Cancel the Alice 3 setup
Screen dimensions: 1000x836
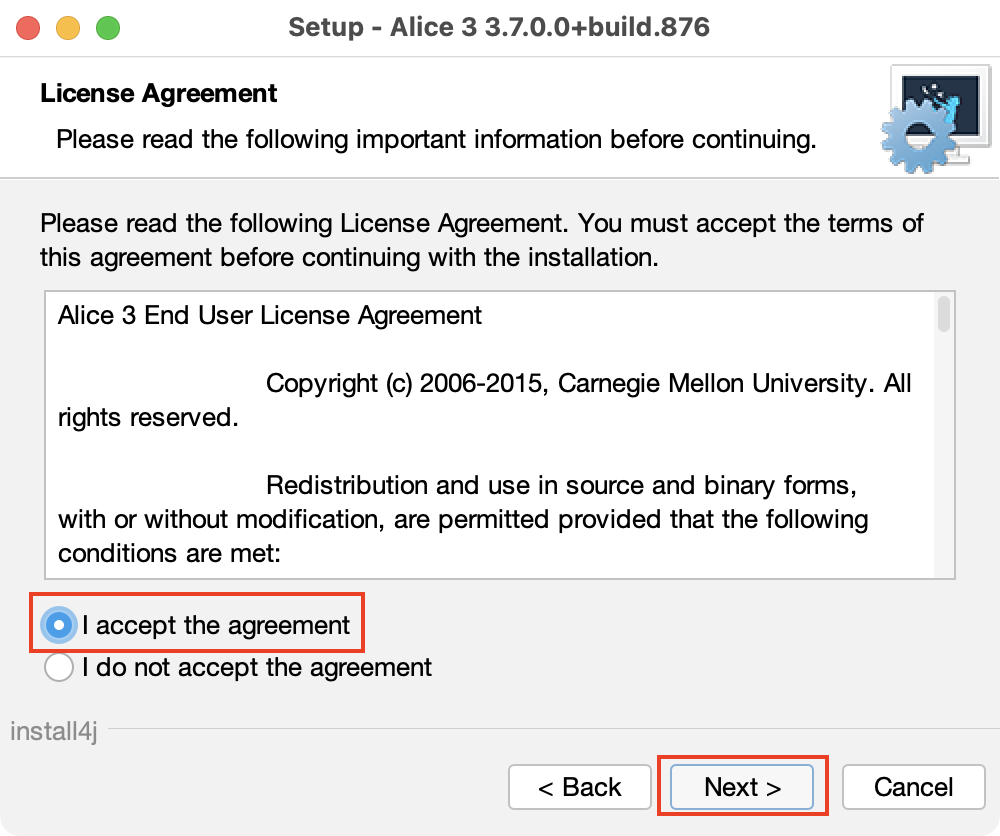pyautogui.click(x=914, y=787)
